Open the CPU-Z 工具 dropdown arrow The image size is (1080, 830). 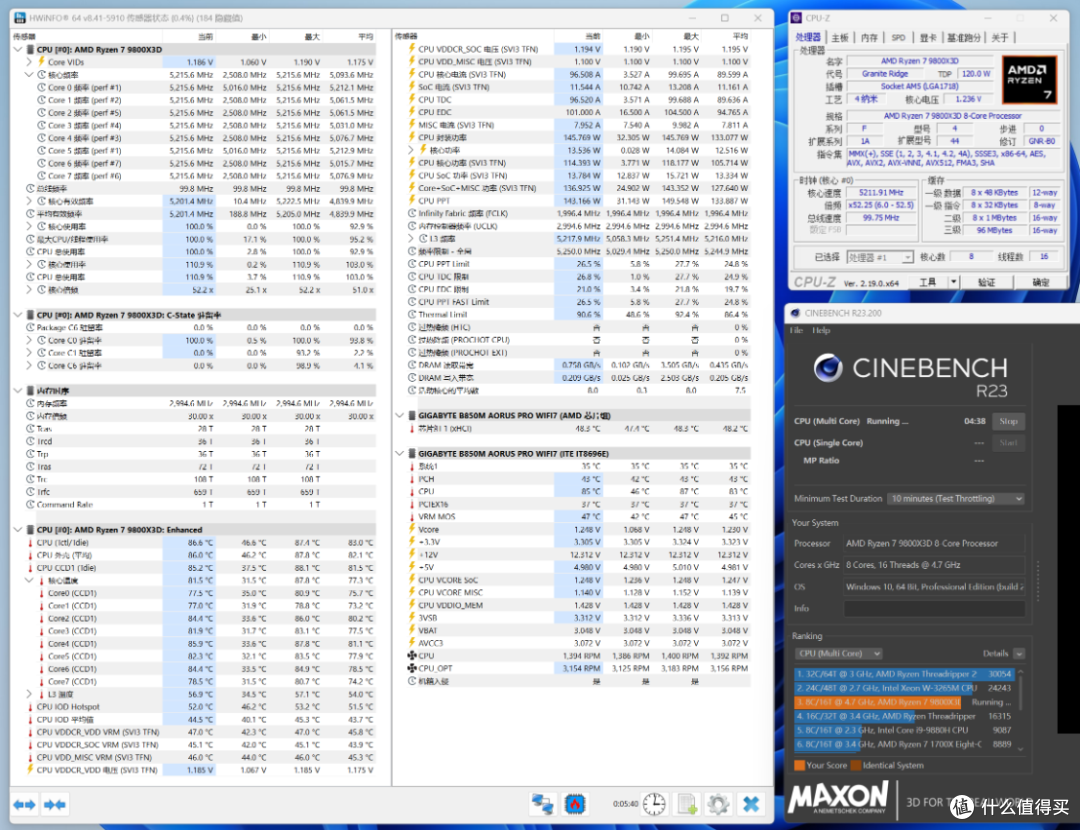953,282
